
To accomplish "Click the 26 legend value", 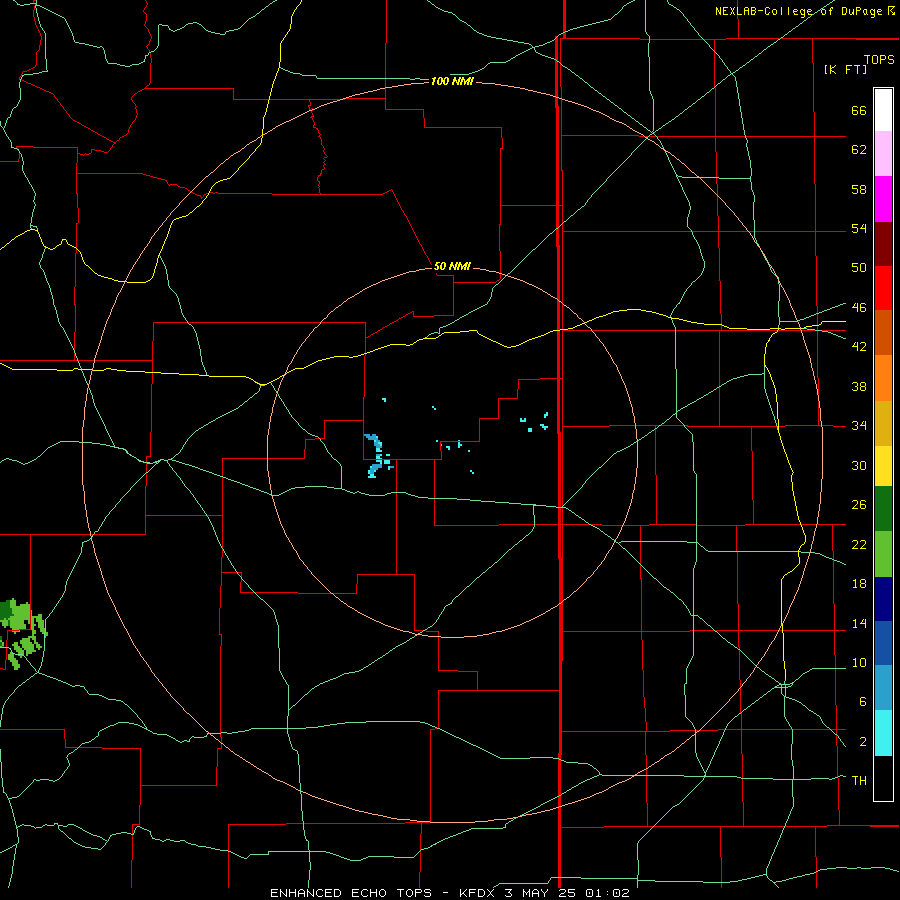I will [859, 505].
